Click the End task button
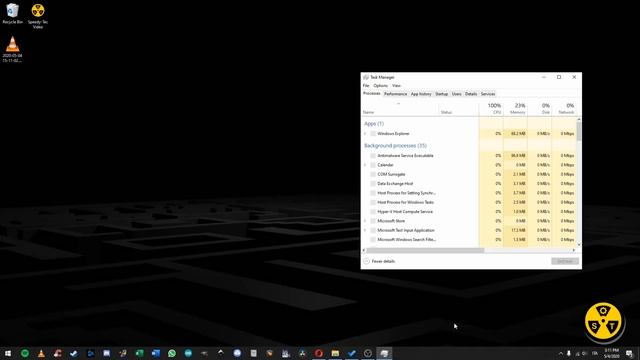This screenshot has width=640, height=360. point(565,261)
